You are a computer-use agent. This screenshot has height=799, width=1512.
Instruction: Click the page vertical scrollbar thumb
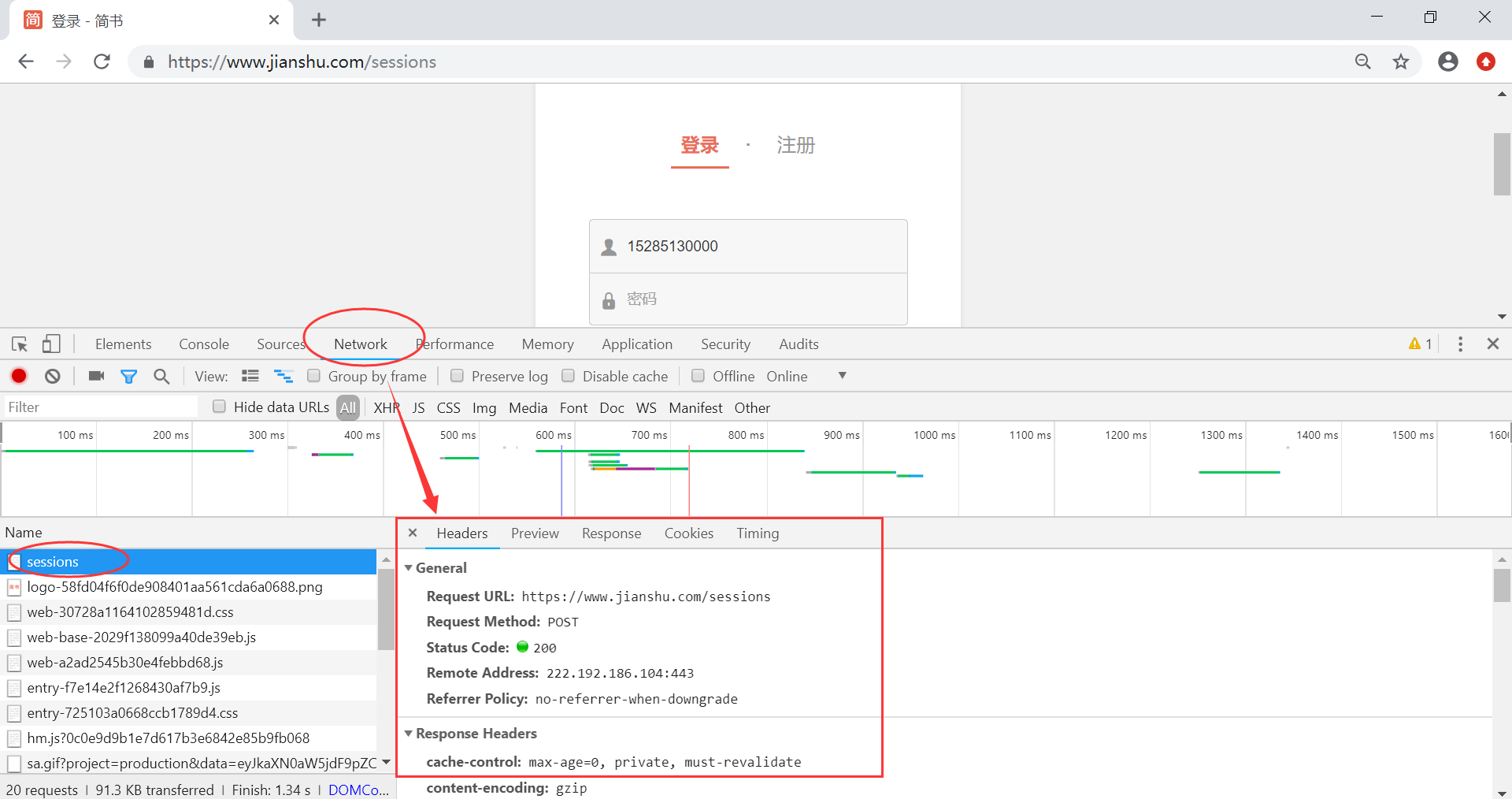tap(1502, 164)
